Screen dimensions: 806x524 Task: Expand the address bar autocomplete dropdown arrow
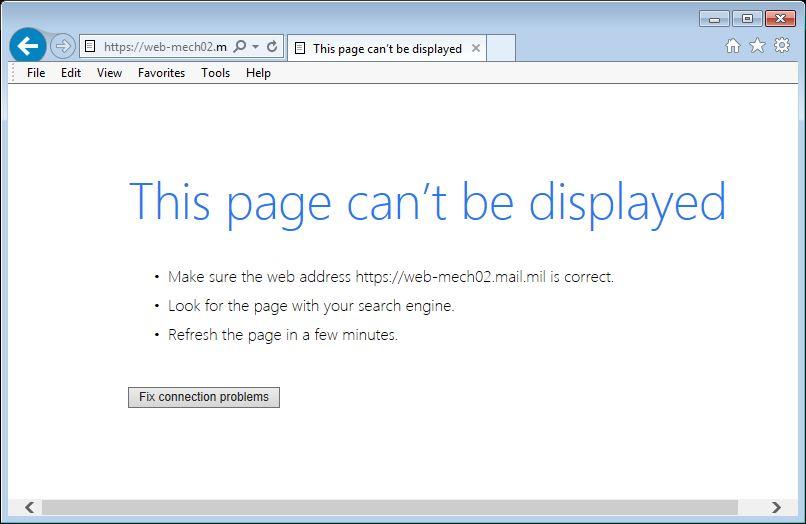click(x=256, y=47)
